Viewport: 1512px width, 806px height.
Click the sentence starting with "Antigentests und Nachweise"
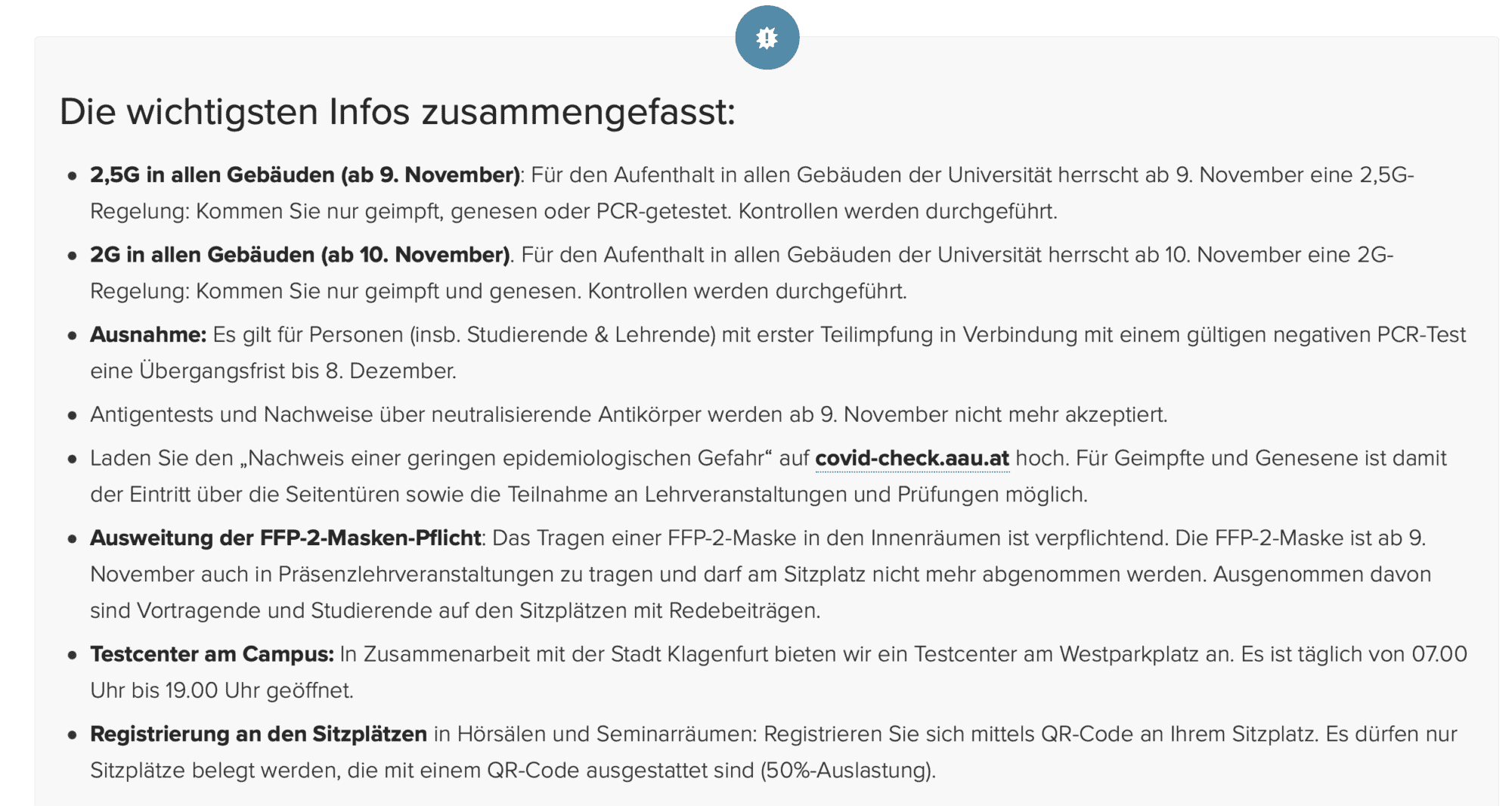(x=628, y=415)
